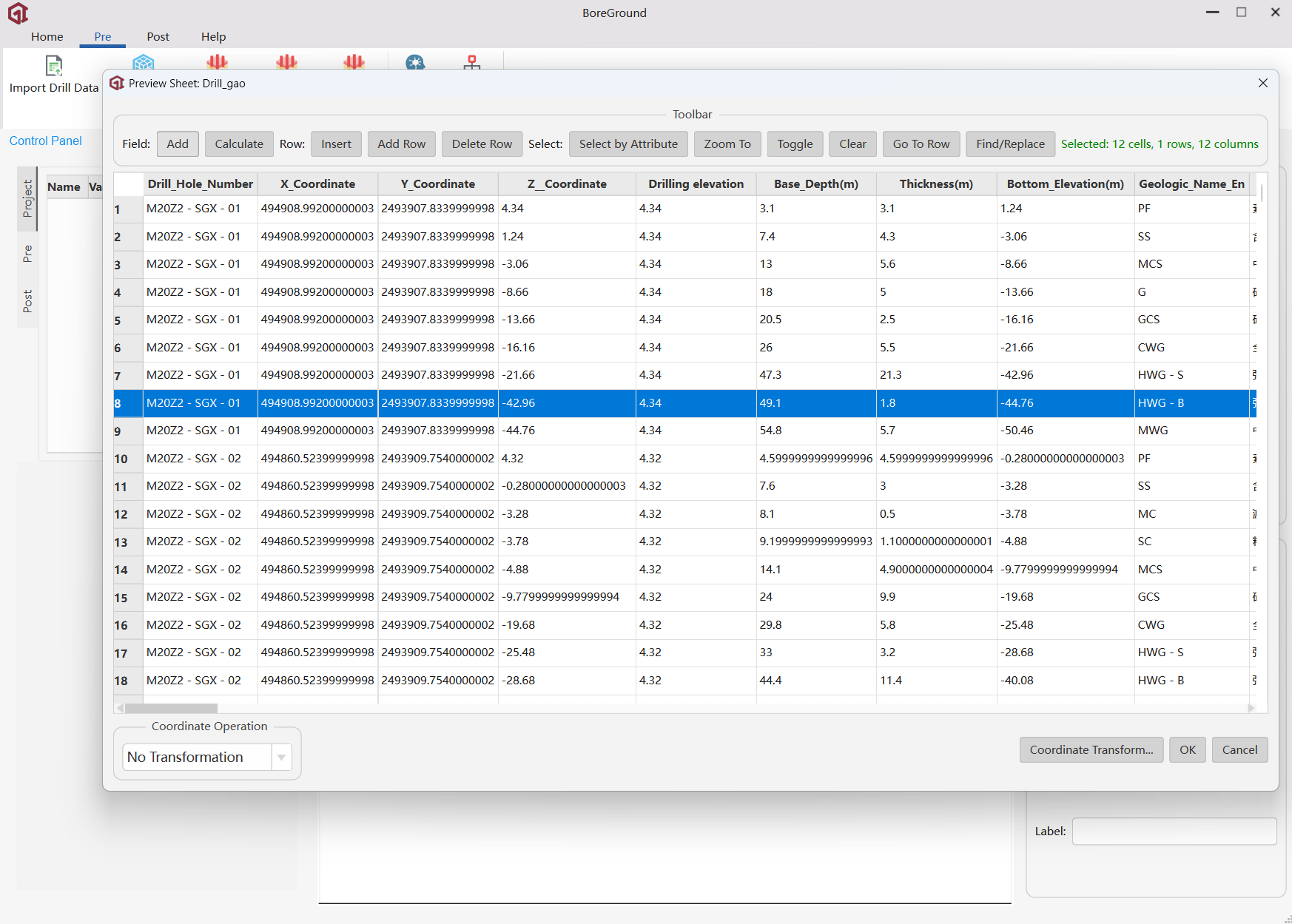Select the Z_Coordinate column header

pos(567,184)
